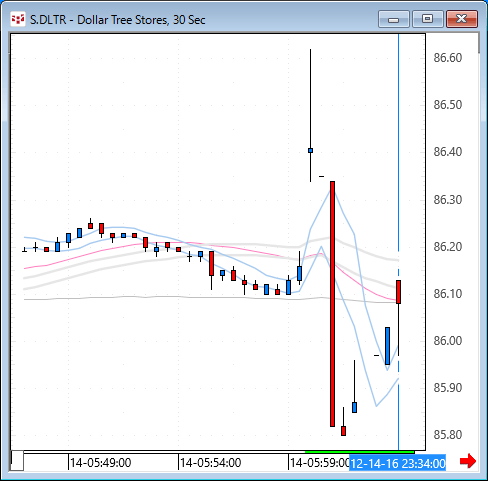Click the 86.50 price scale label

point(448,105)
